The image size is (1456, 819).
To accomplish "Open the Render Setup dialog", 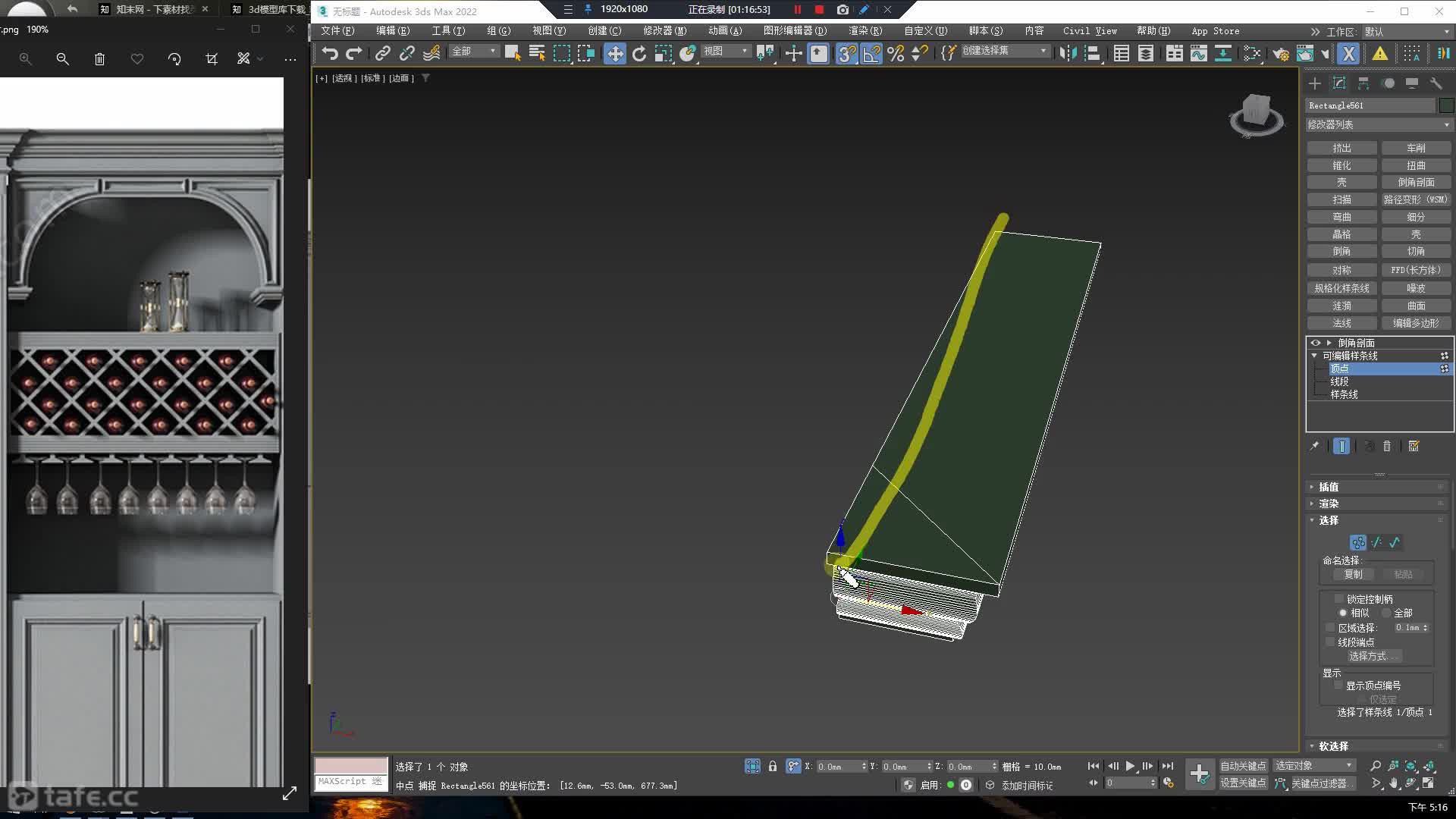I will [1281, 53].
